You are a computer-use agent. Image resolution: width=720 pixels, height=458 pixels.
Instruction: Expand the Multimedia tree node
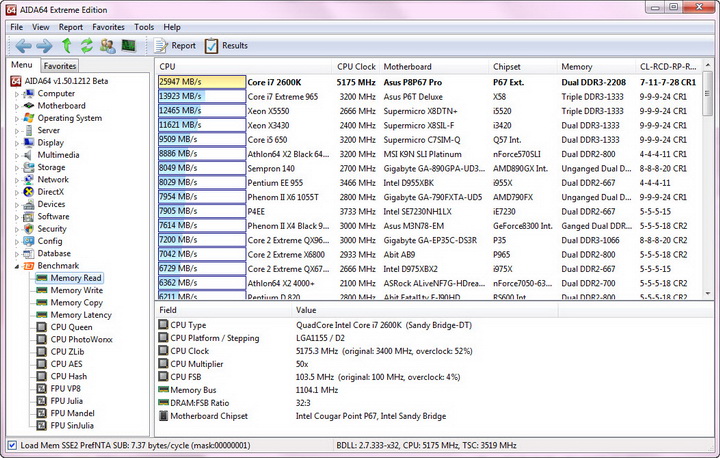pos(17,155)
